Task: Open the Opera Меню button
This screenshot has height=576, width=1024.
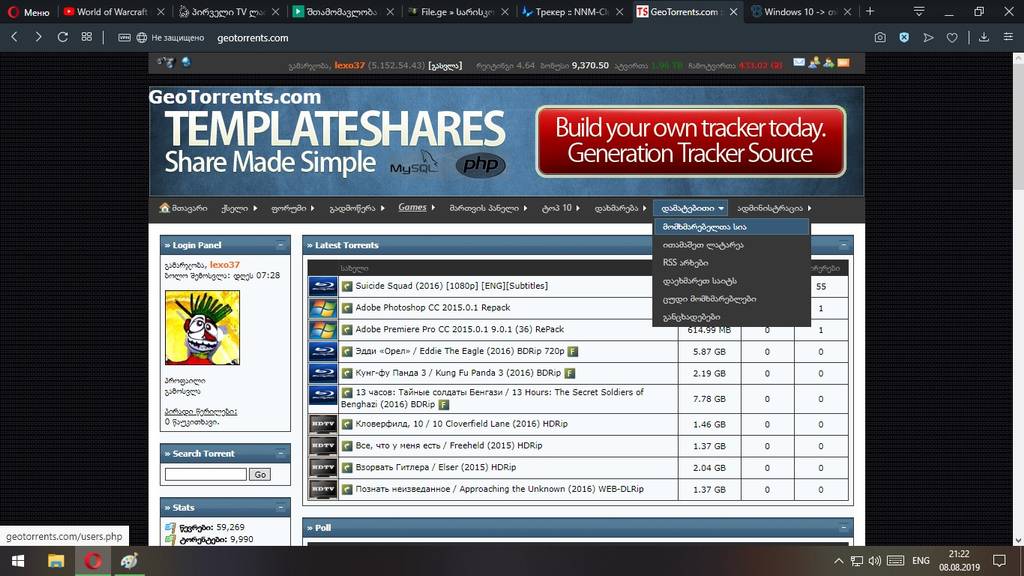Action: 28,12
